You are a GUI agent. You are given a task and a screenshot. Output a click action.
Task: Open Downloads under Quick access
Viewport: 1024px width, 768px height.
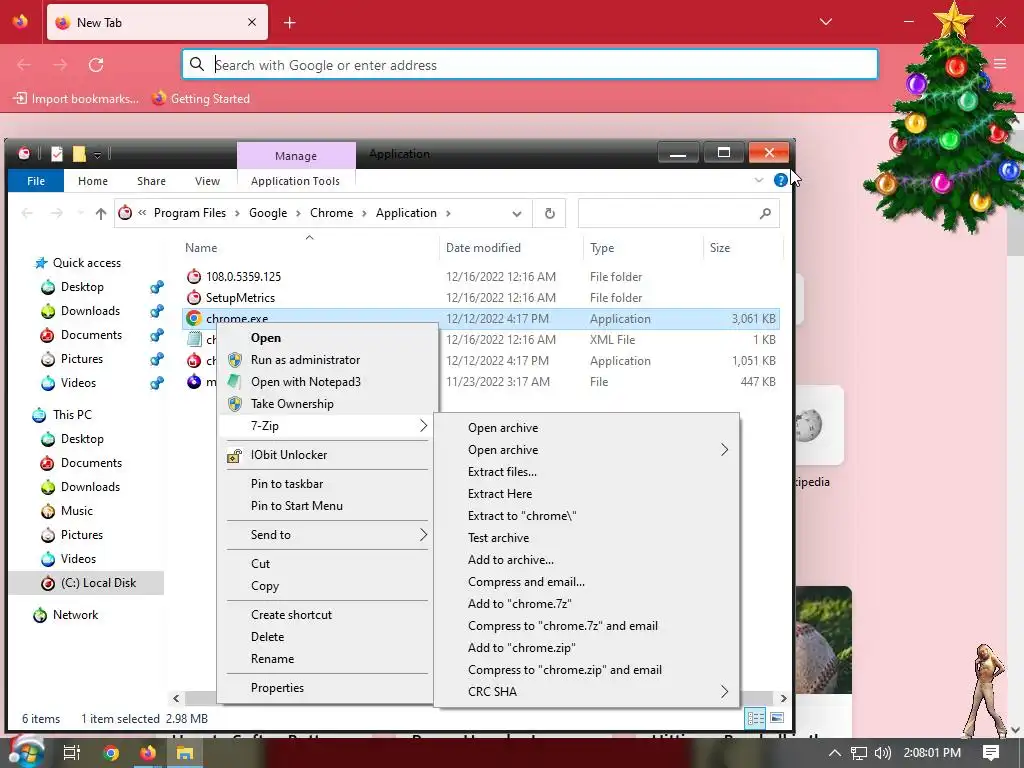pos(90,311)
